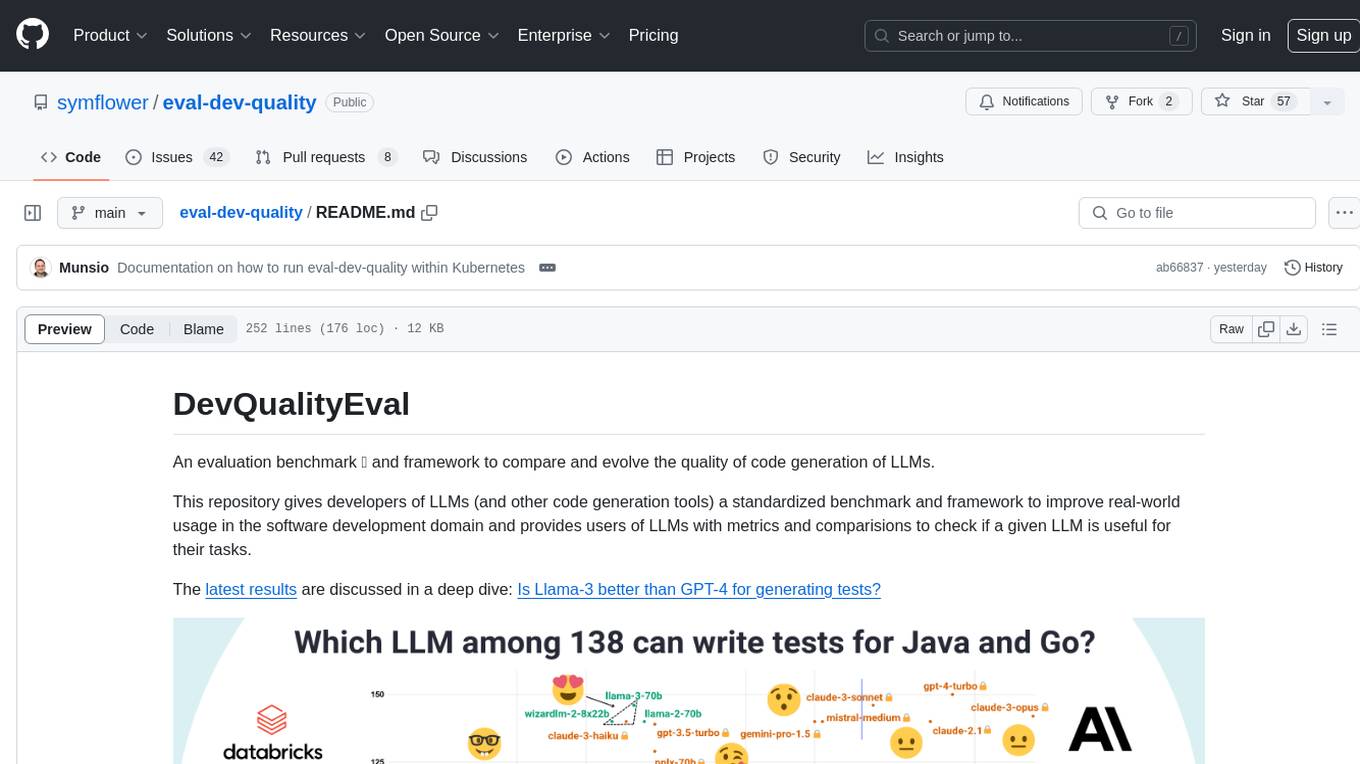Open the symflower owner profile

102,102
